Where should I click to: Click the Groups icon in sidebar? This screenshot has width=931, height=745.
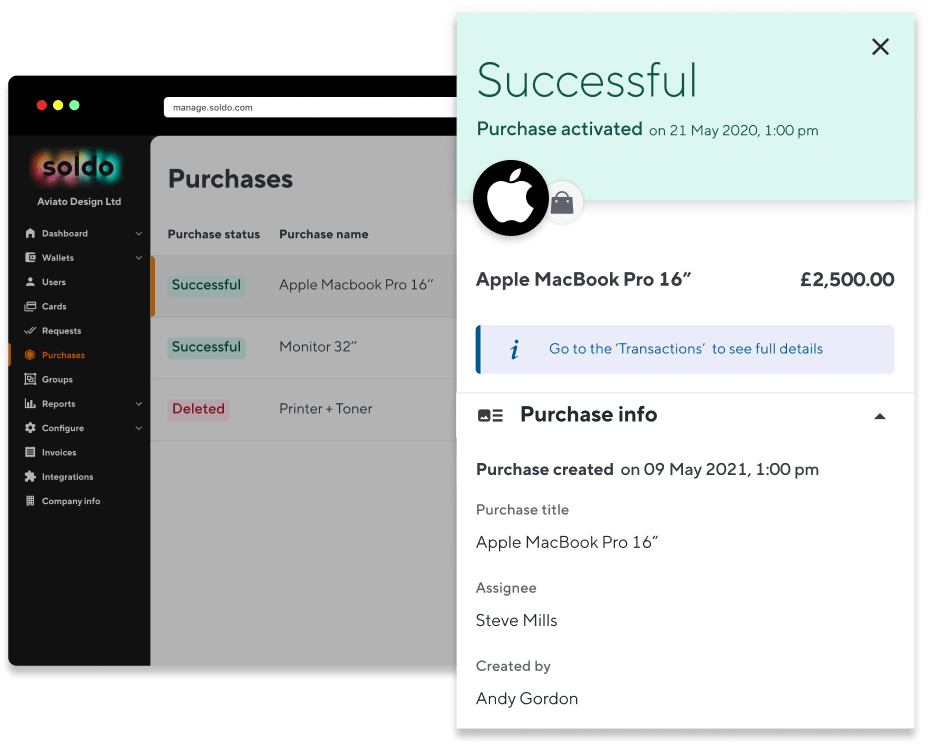(30, 379)
